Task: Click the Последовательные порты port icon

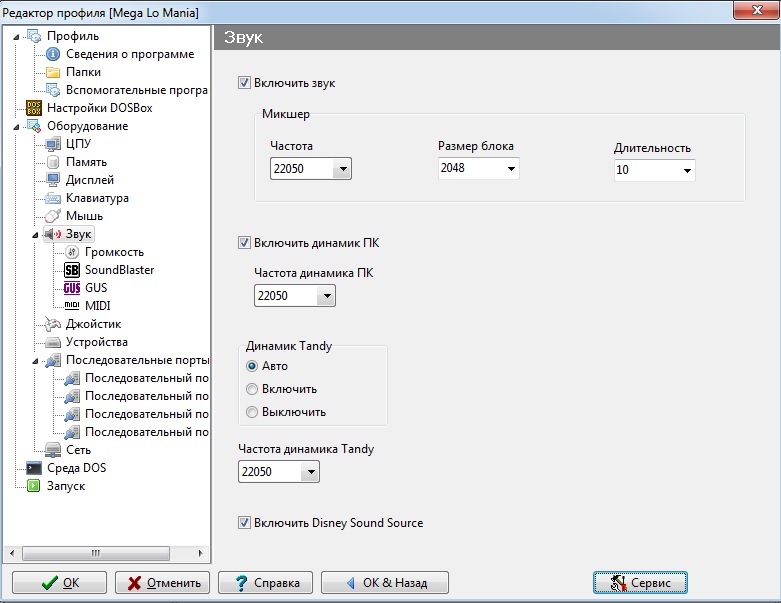Action: [x=53, y=360]
